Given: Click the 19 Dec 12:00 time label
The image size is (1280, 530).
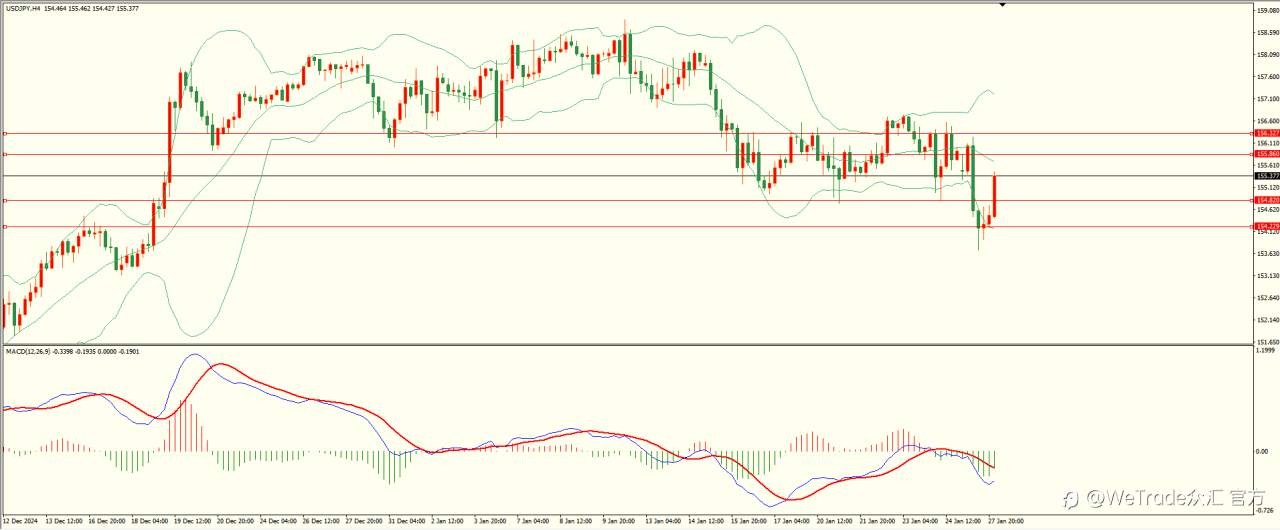Looking at the screenshot, I should click(193, 521).
